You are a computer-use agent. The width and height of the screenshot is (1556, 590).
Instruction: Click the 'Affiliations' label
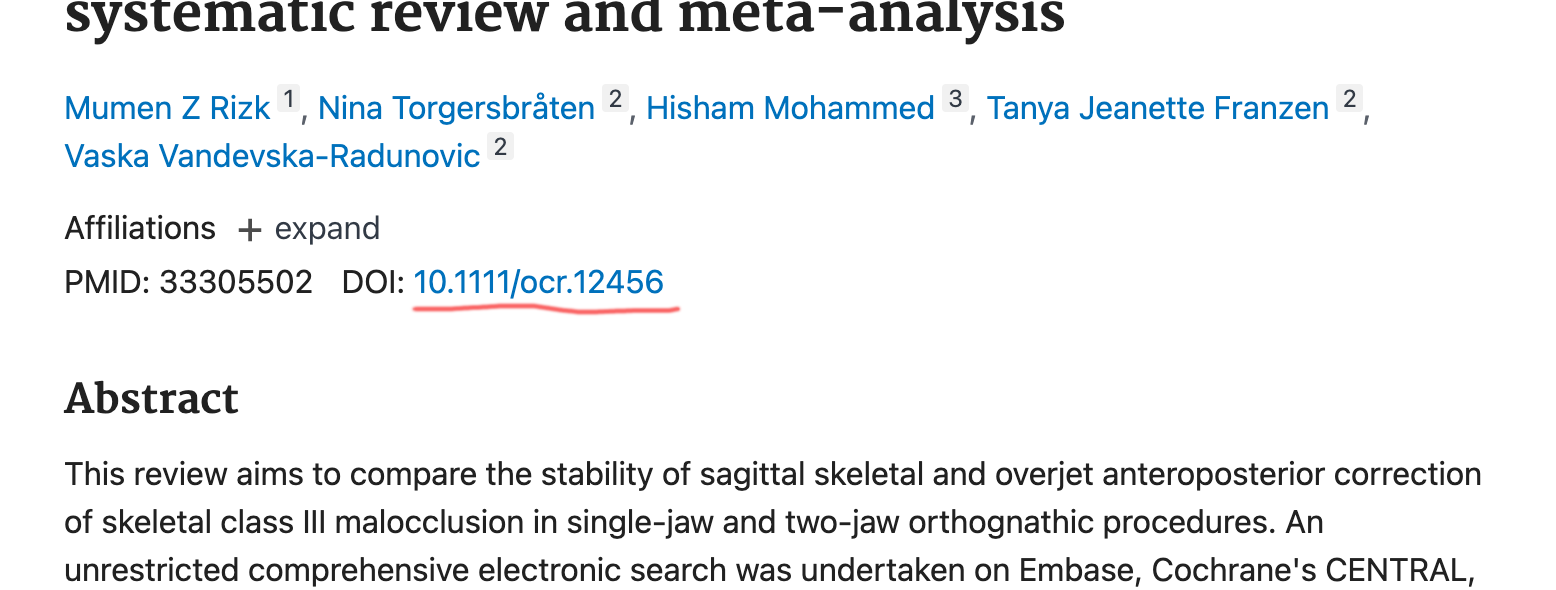(x=140, y=229)
